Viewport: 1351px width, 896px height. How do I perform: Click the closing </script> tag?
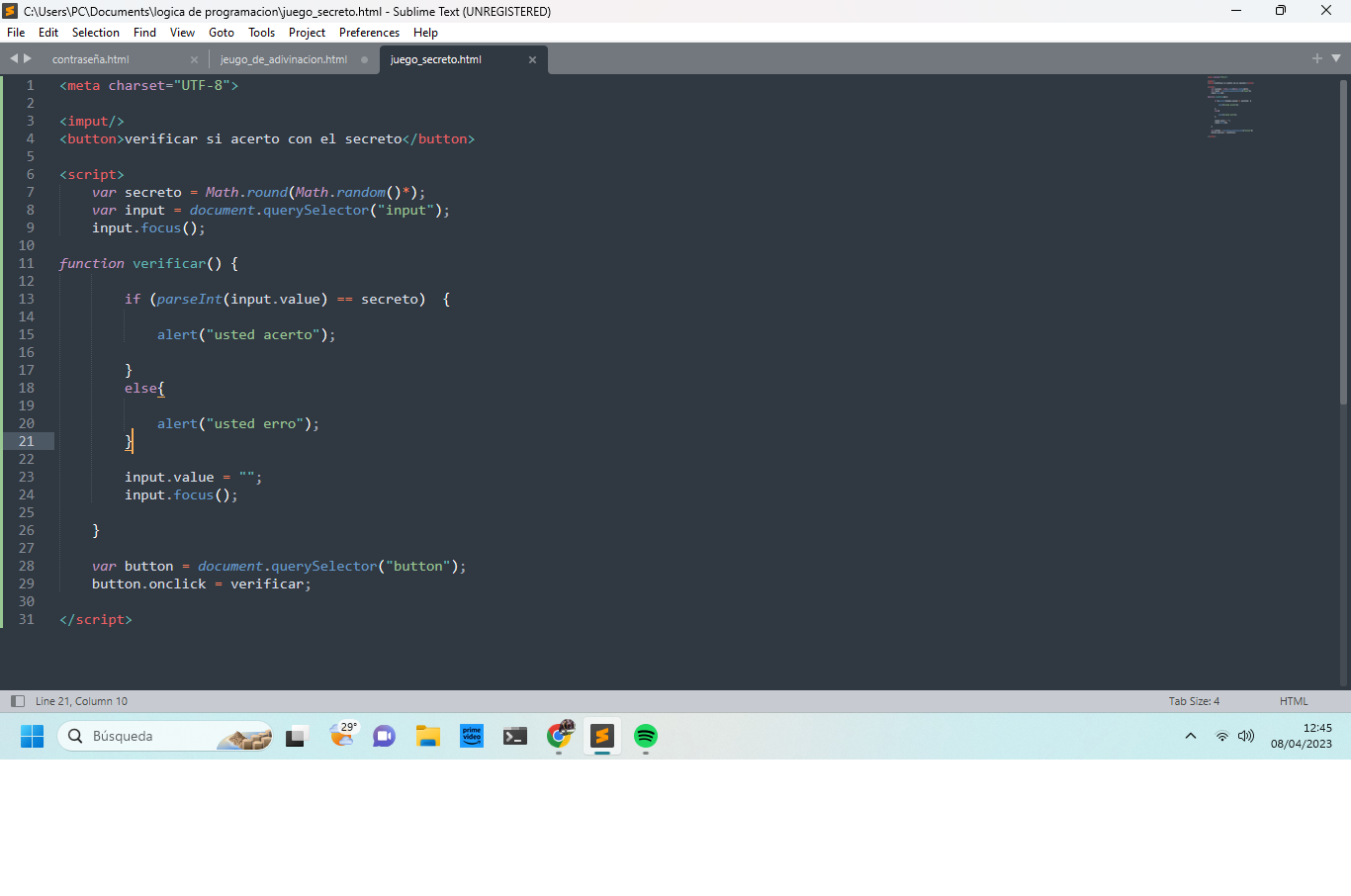[x=96, y=619]
